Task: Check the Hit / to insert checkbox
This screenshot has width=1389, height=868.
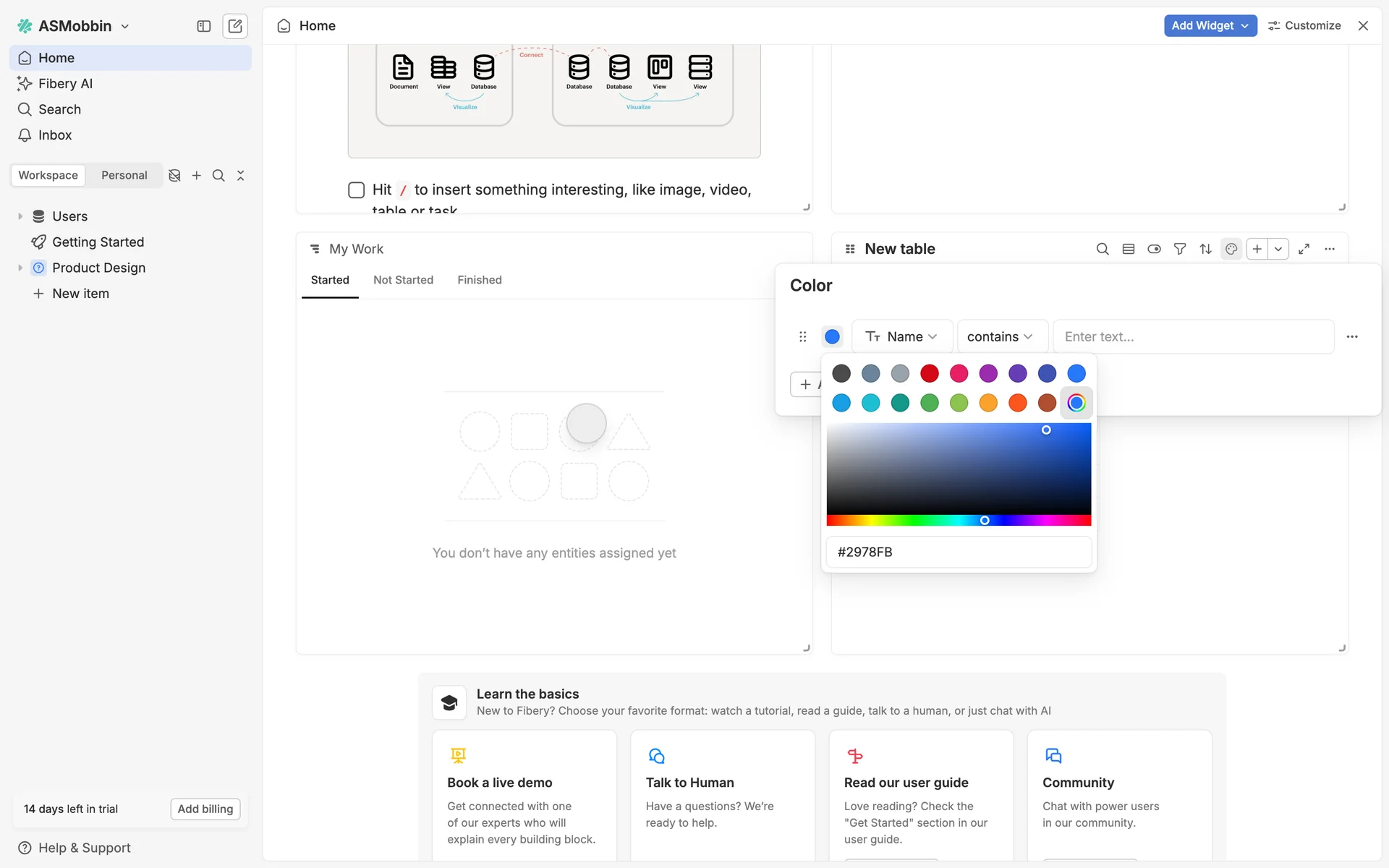Action: point(356,190)
